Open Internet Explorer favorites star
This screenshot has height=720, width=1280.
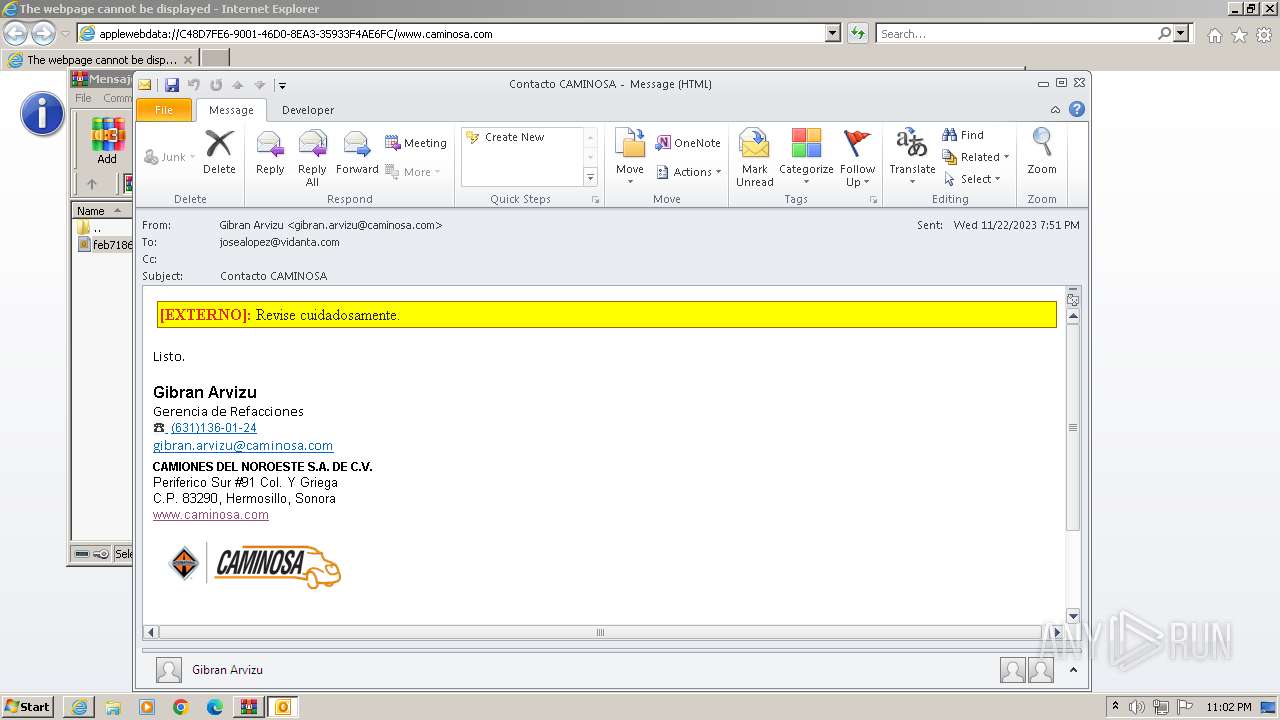1239,35
